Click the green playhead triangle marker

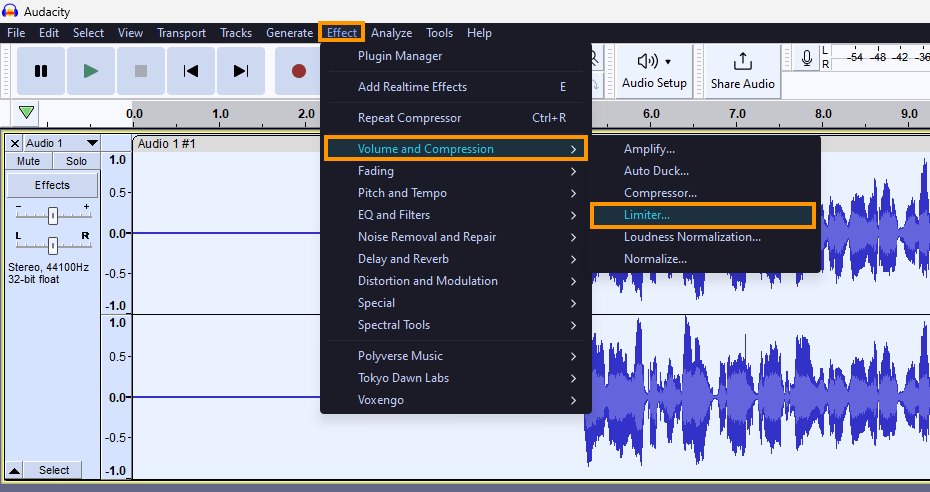click(x=26, y=112)
